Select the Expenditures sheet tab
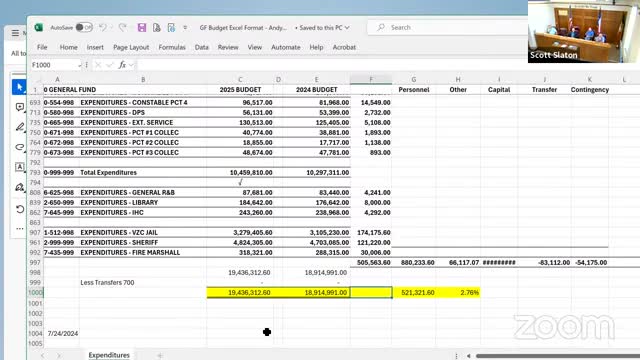 (x=109, y=355)
